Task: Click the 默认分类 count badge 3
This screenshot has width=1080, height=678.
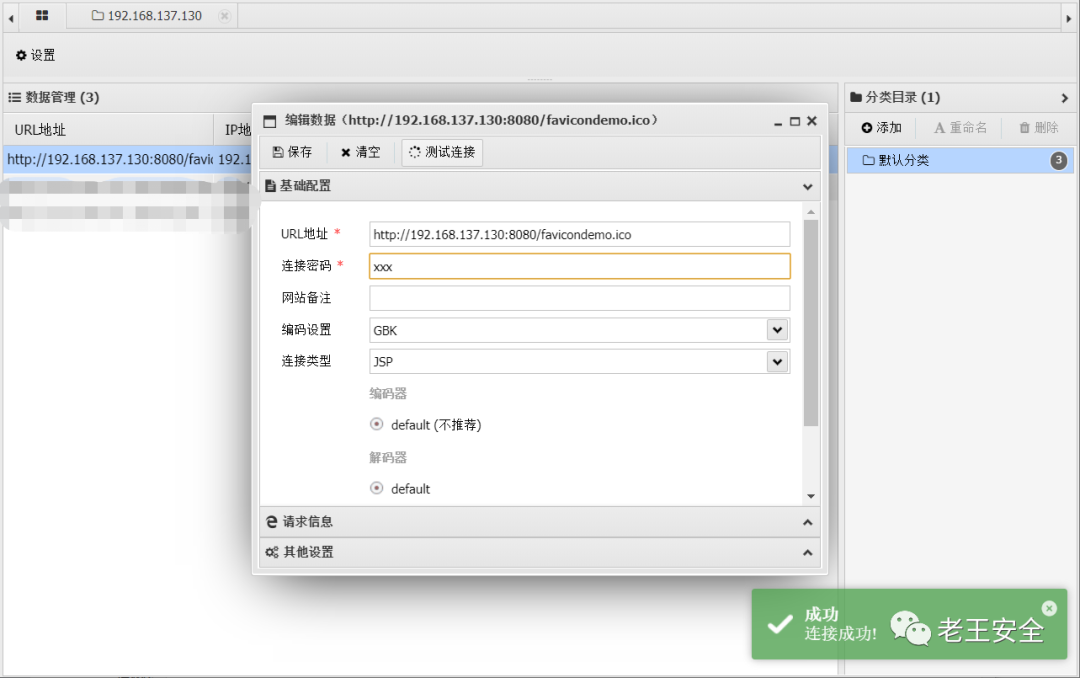Action: pyautogui.click(x=1059, y=161)
